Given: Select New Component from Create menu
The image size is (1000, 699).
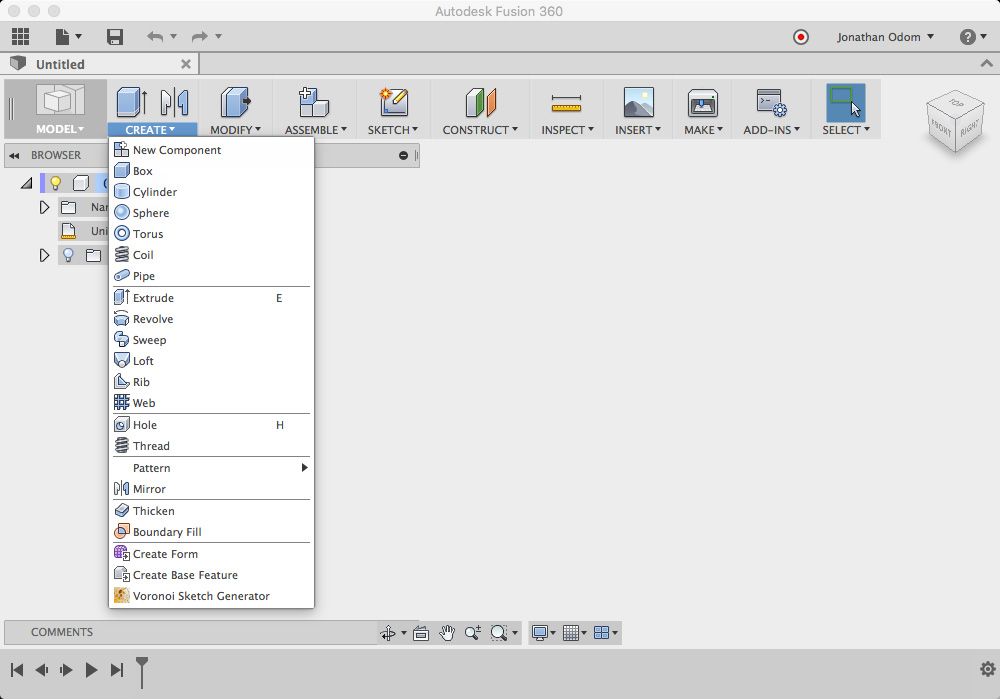Looking at the screenshot, I should pos(212,150).
